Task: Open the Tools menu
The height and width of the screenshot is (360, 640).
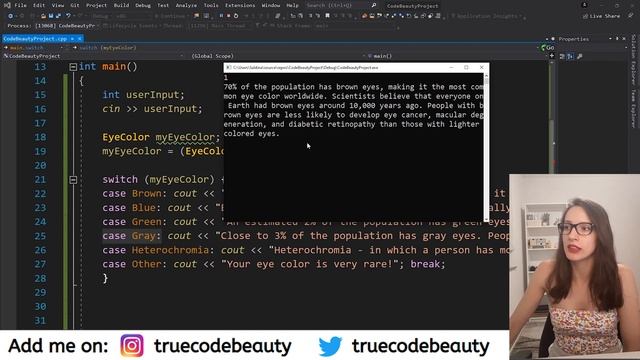Action: pyautogui.click(x=211, y=5)
